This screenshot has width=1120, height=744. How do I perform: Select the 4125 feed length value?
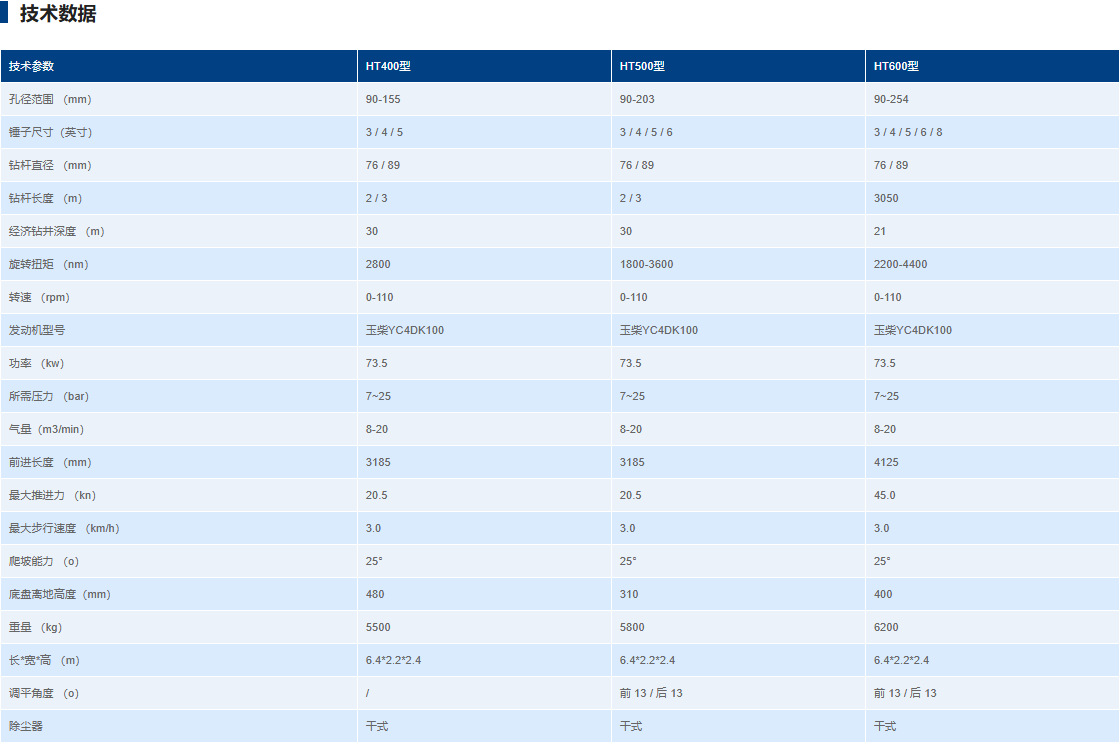886,462
